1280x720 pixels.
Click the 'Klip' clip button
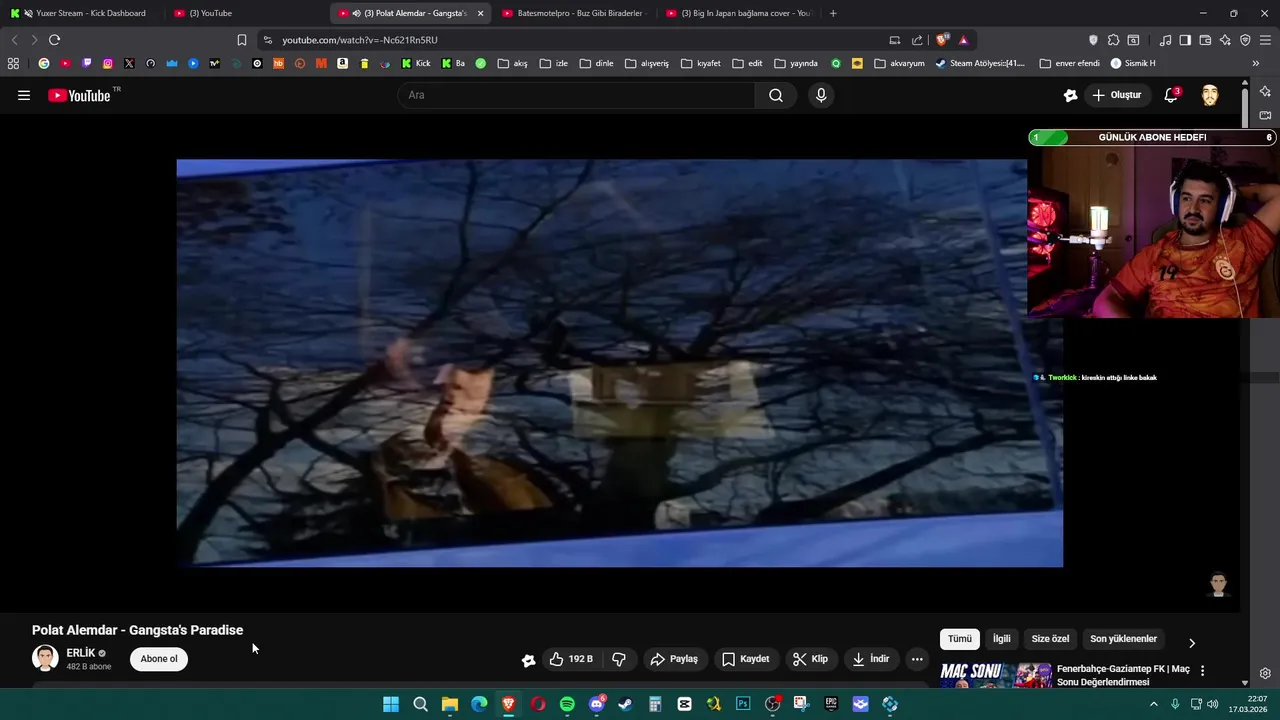810,659
